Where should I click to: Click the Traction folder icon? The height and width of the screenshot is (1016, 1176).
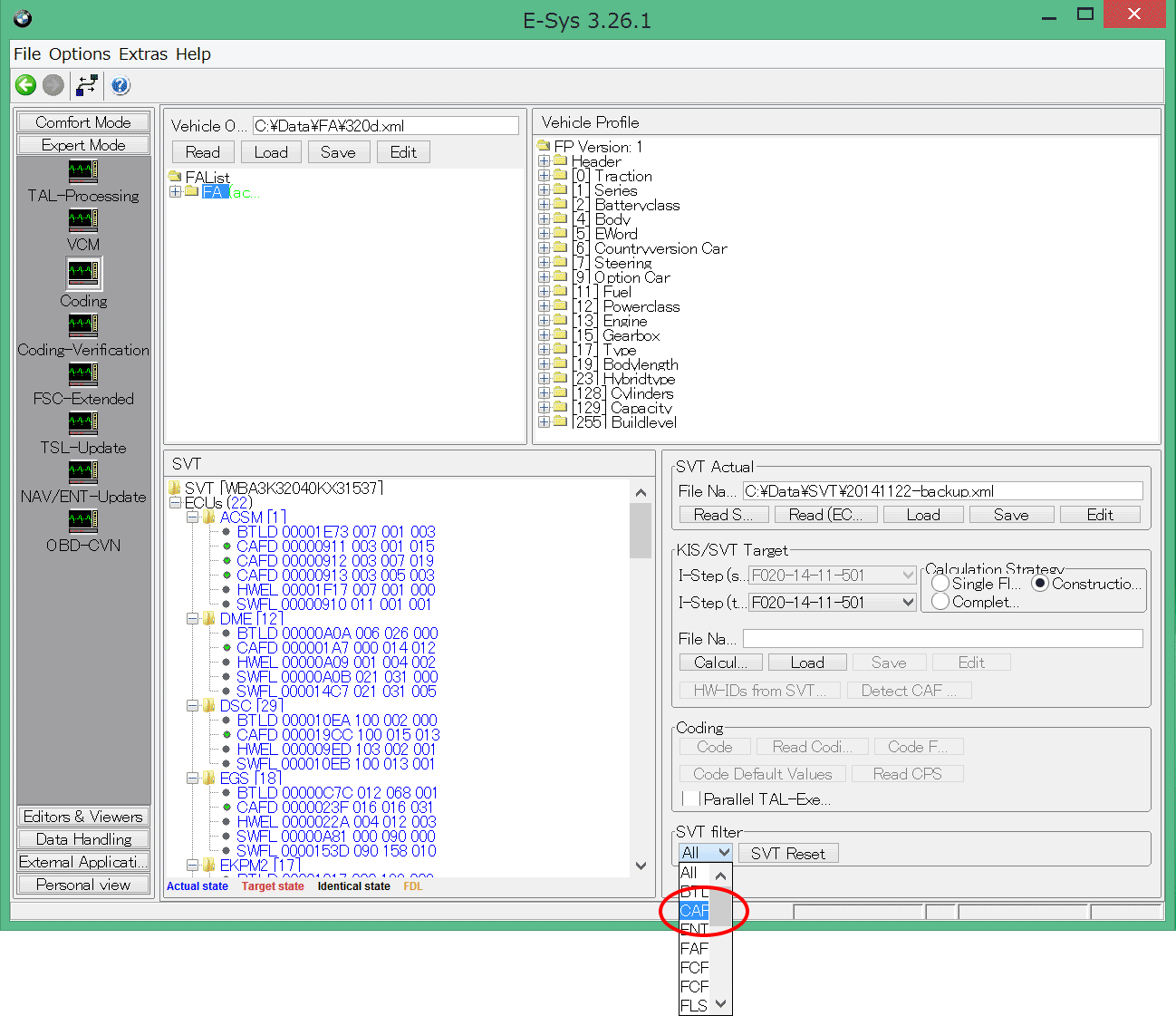coord(560,175)
